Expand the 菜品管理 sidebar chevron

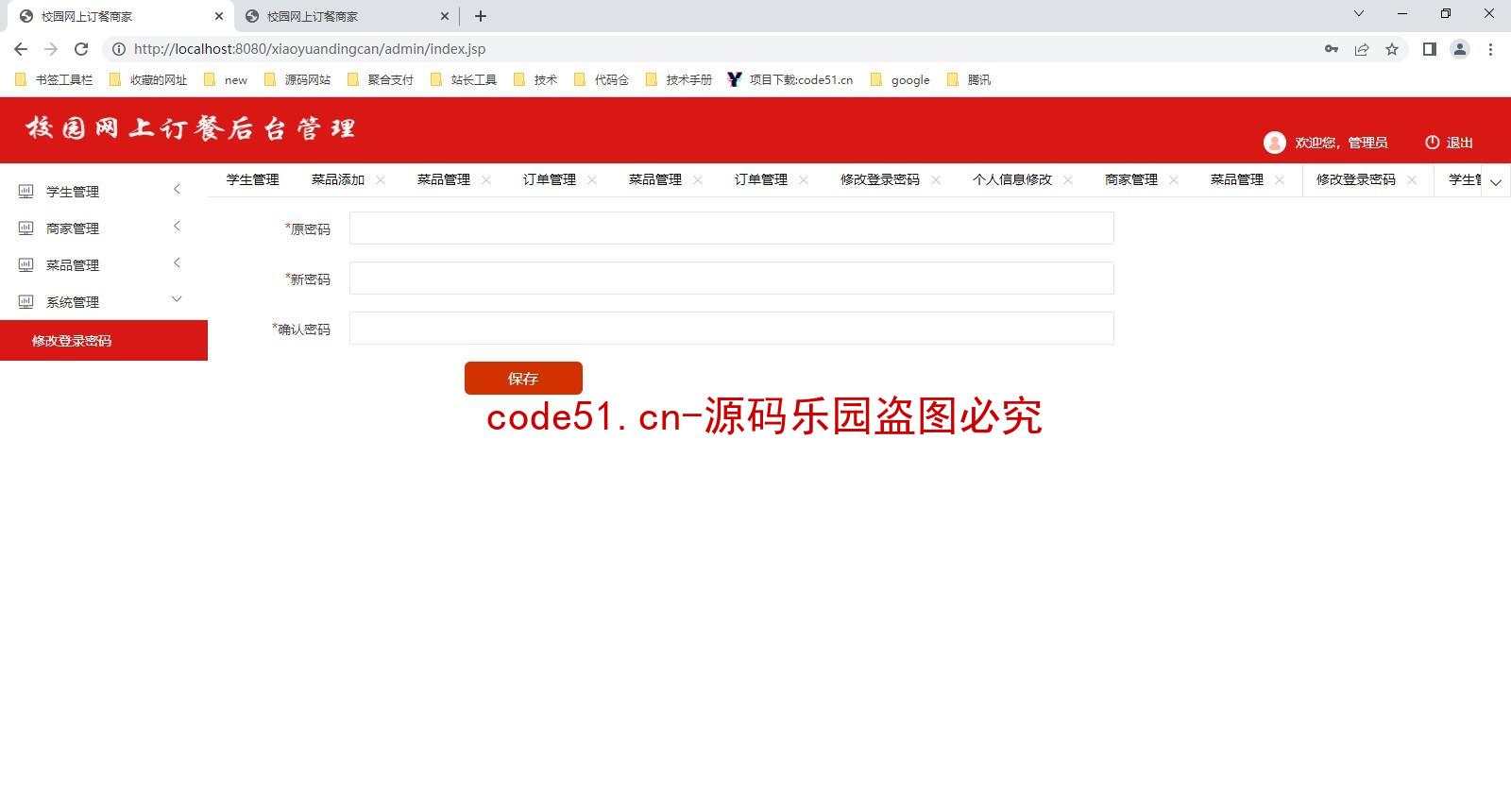click(x=177, y=263)
